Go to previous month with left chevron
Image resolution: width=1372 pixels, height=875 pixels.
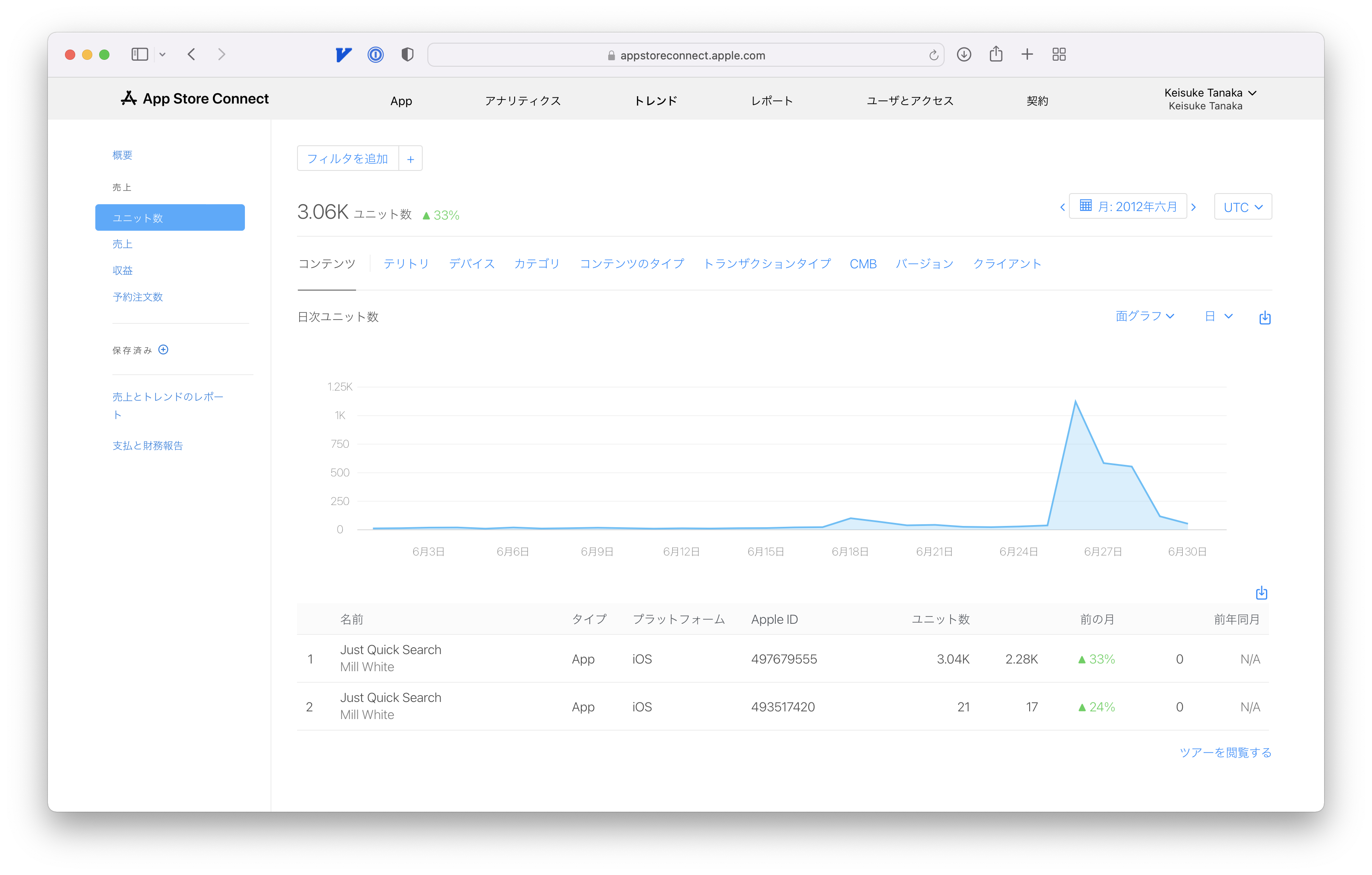[x=1062, y=207]
